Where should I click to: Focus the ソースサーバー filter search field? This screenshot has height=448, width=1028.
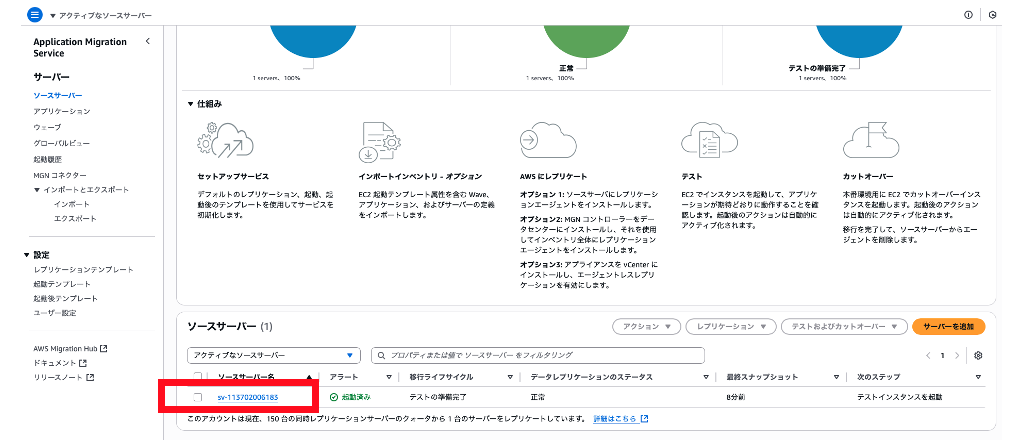pos(538,356)
